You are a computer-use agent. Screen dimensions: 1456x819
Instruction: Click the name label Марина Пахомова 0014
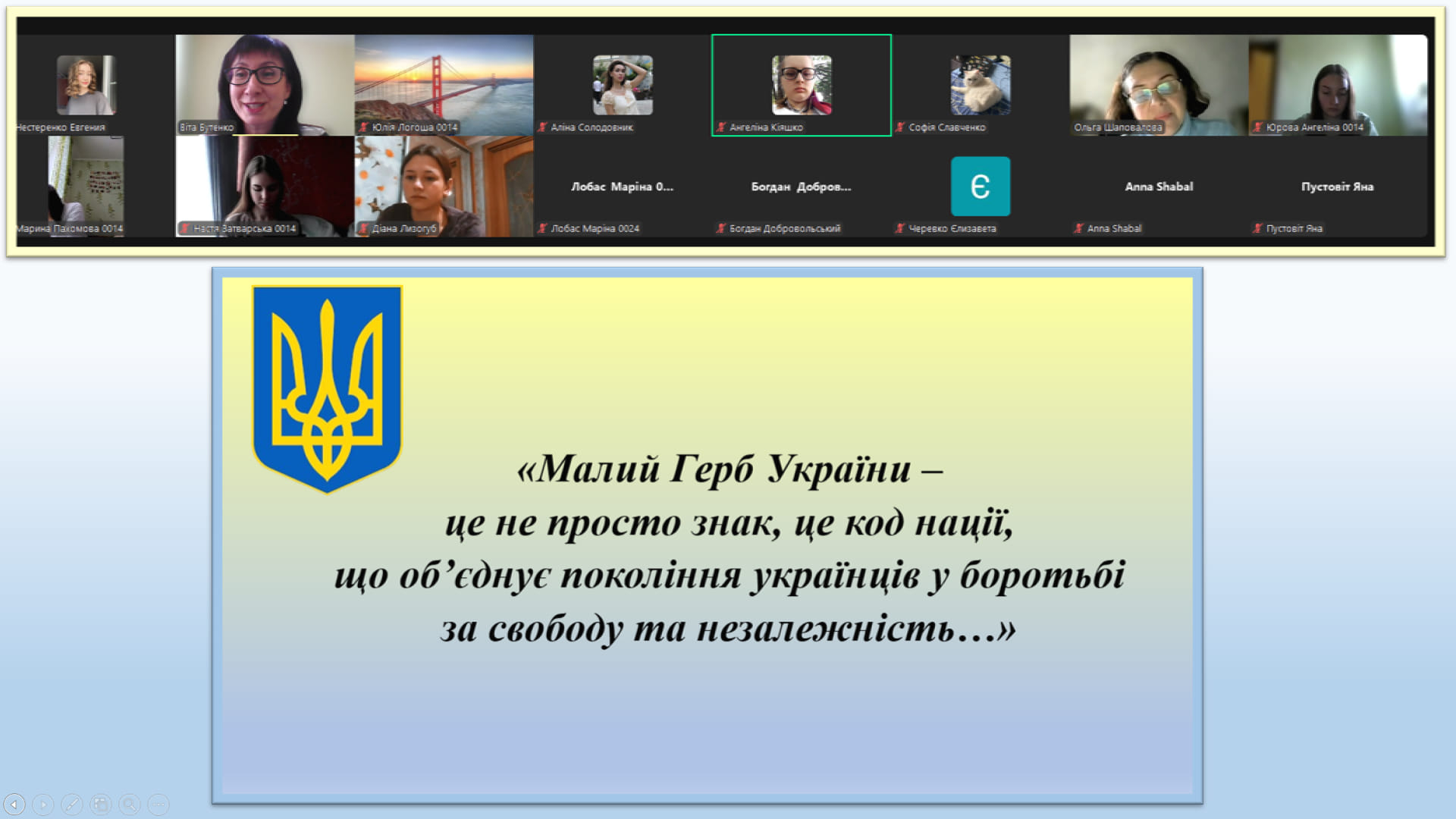(70, 228)
